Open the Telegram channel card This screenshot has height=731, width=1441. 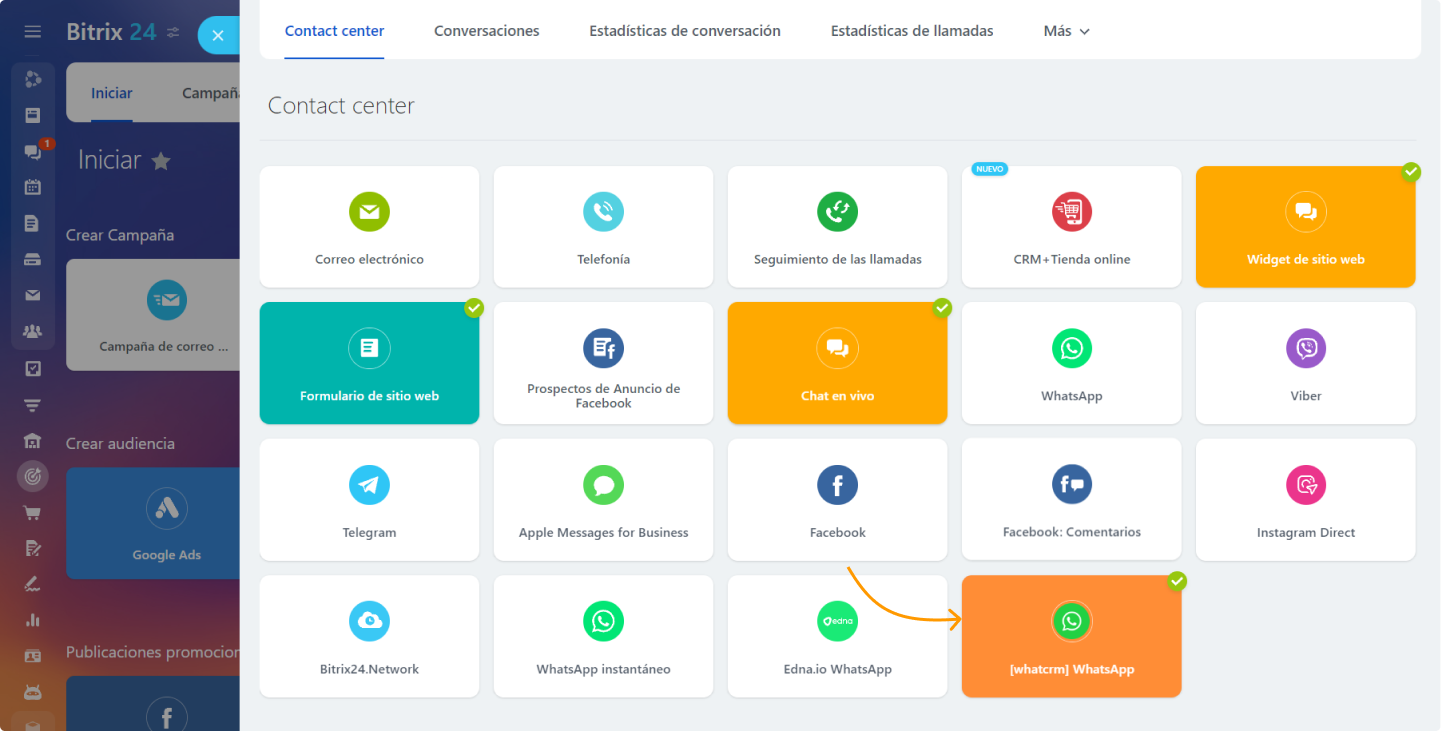(369, 500)
